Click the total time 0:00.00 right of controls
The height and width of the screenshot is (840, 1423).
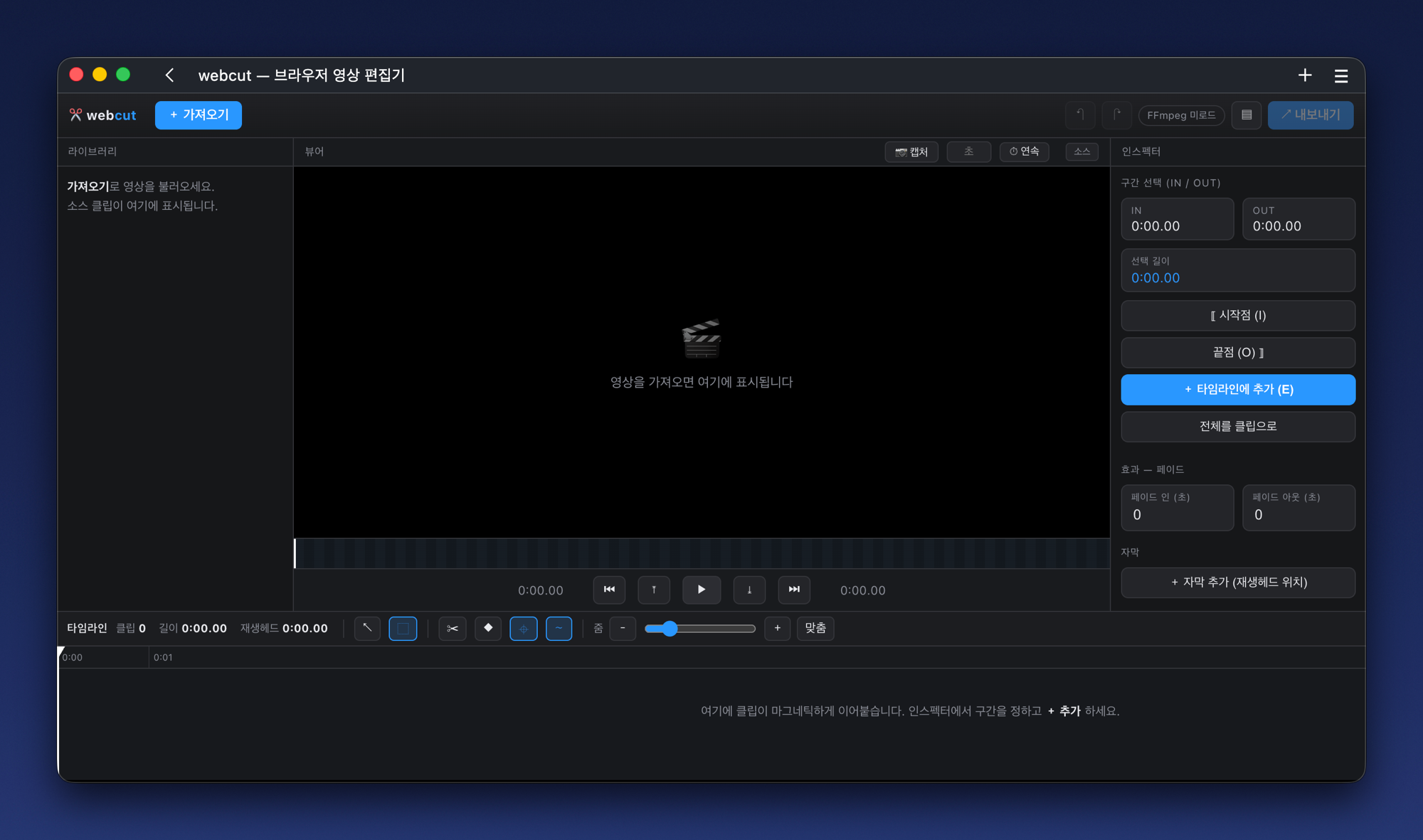pyautogui.click(x=863, y=590)
